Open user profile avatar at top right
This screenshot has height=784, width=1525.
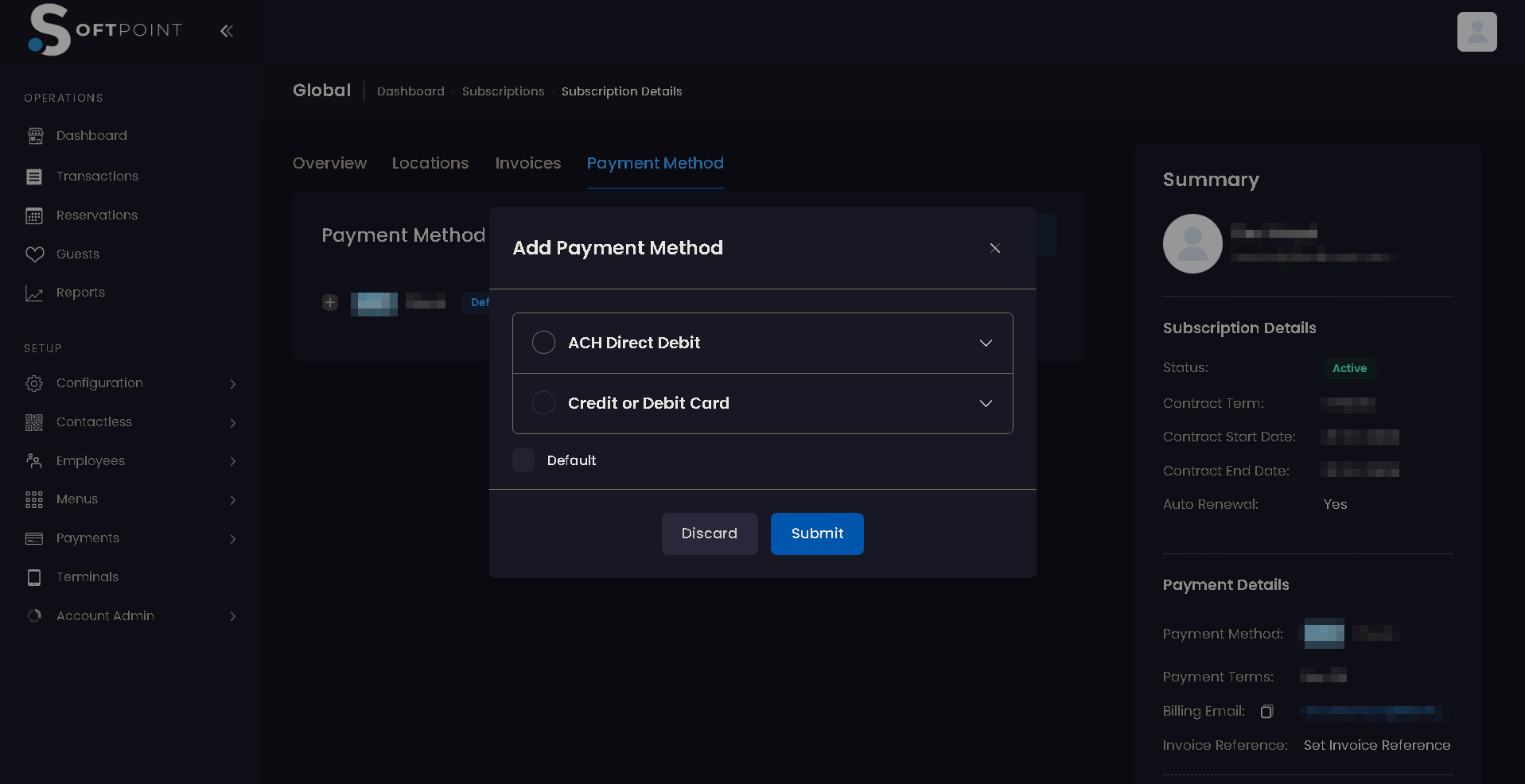pyautogui.click(x=1476, y=32)
